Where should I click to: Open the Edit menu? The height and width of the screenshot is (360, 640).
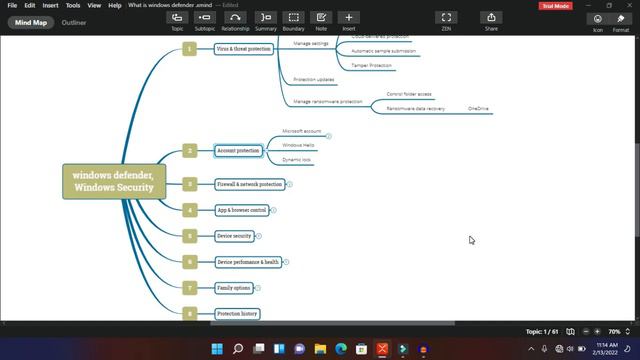click(30, 5)
